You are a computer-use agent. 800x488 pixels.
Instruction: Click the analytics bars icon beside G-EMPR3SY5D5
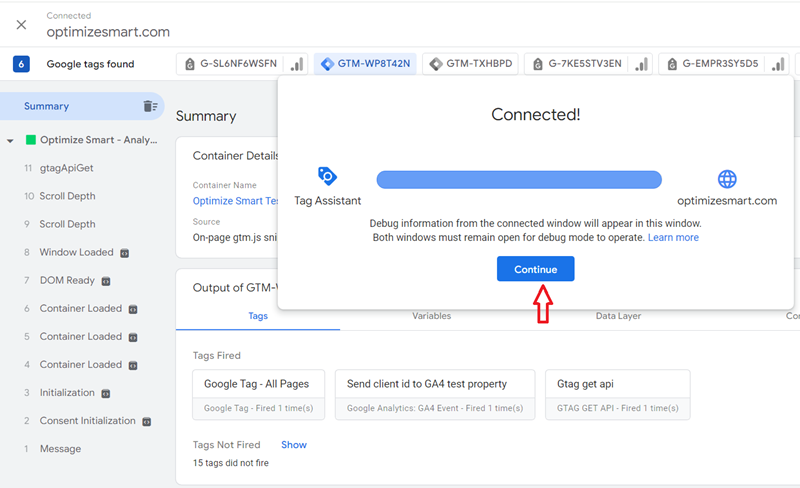point(778,64)
